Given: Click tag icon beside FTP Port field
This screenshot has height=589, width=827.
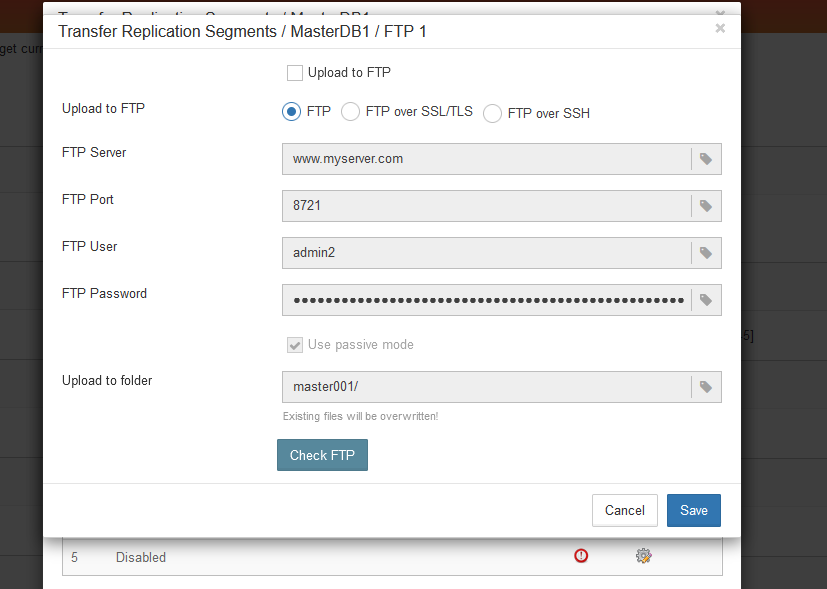Looking at the screenshot, I should pyautogui.click(x=706, y=206).
